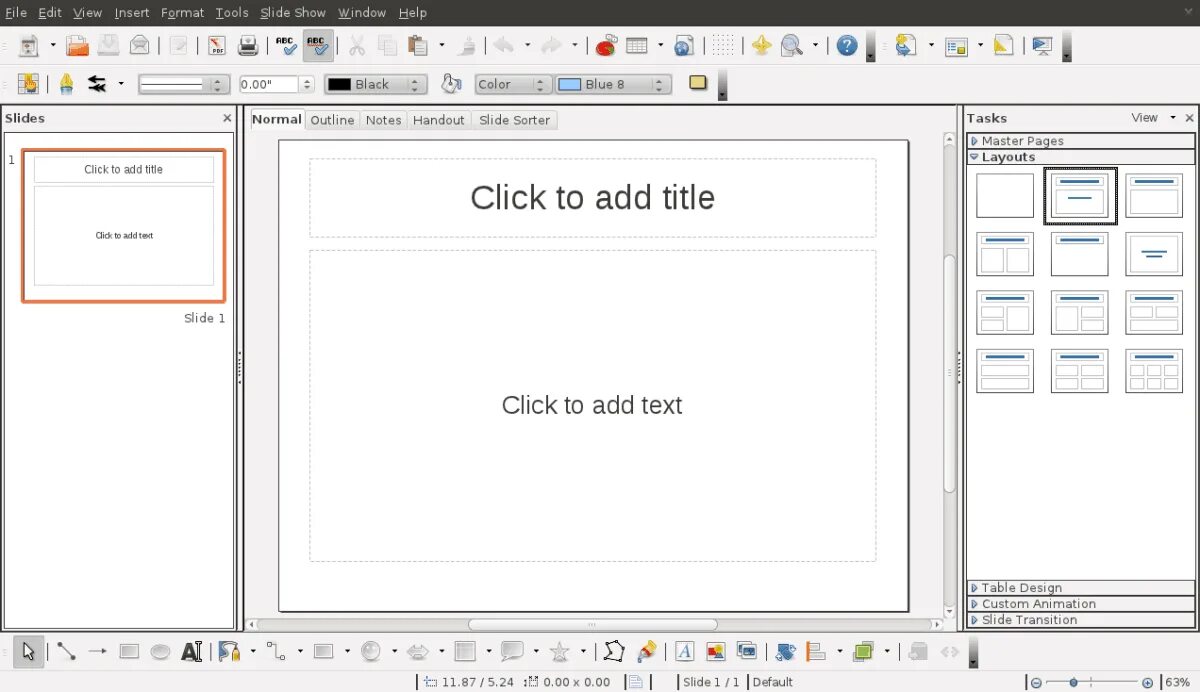
Task: Switch to the Notes tab
Action: tap(383, 120)
